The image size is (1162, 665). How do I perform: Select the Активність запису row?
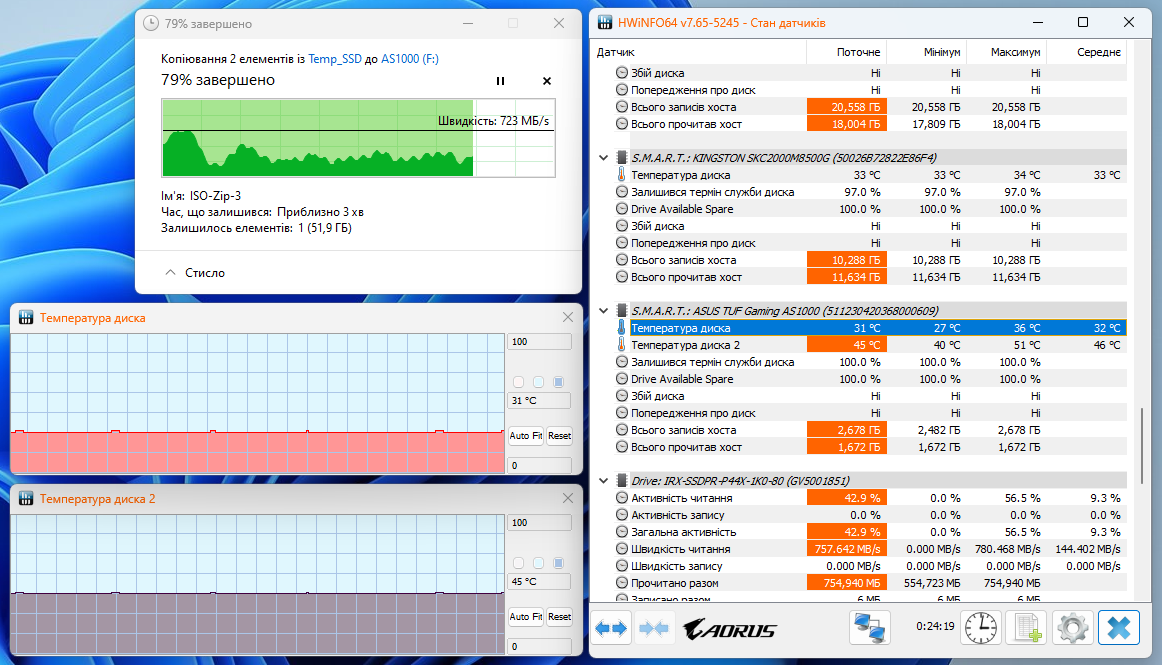click(870, 515)
